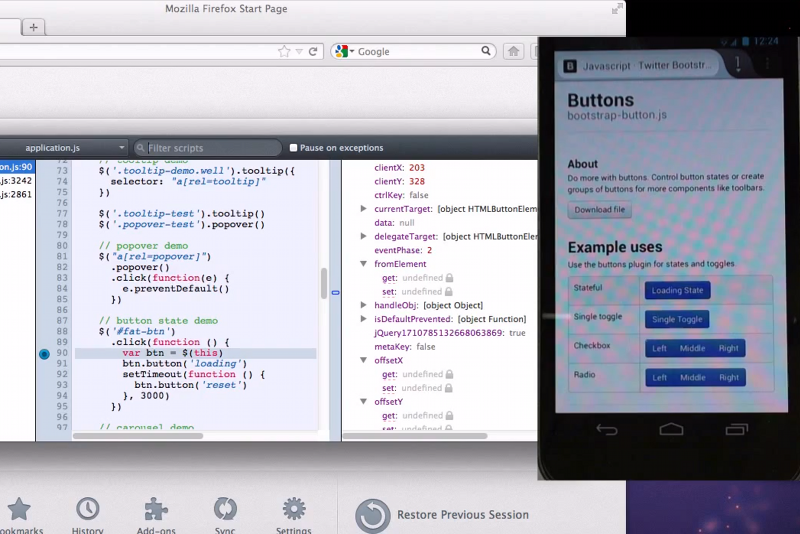Select Radio row Left button on phone
The width and height of the screenshot is (800, 534).
[x=659, y=377]
